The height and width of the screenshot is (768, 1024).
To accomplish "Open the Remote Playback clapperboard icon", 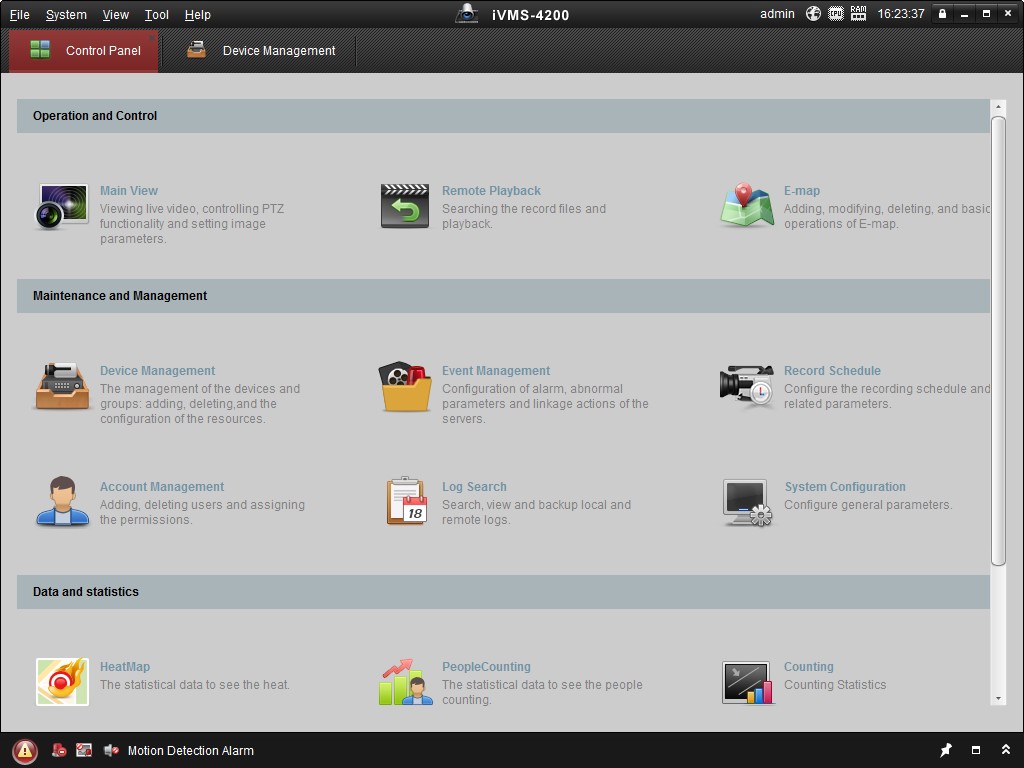I will 405,206.
